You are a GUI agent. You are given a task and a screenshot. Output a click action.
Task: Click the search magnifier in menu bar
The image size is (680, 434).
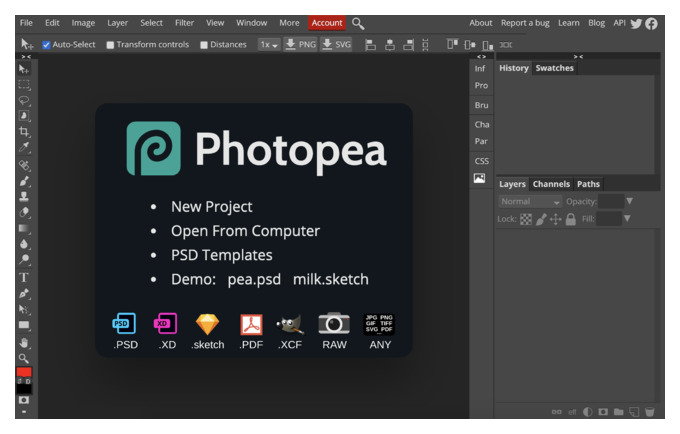point(358,23)
